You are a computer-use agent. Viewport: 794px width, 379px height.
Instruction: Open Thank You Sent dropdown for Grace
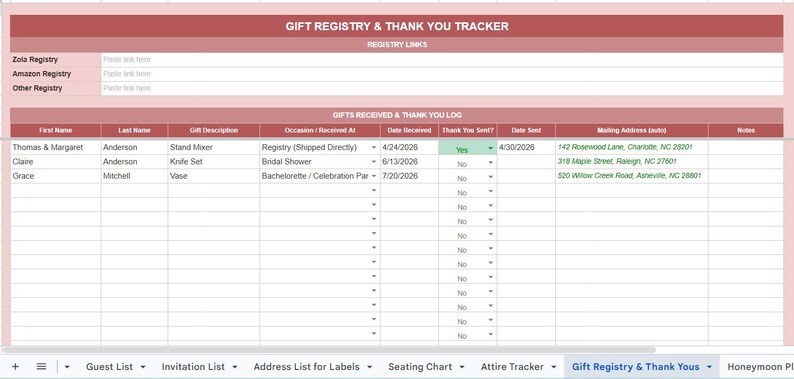[x=490, y=177]
